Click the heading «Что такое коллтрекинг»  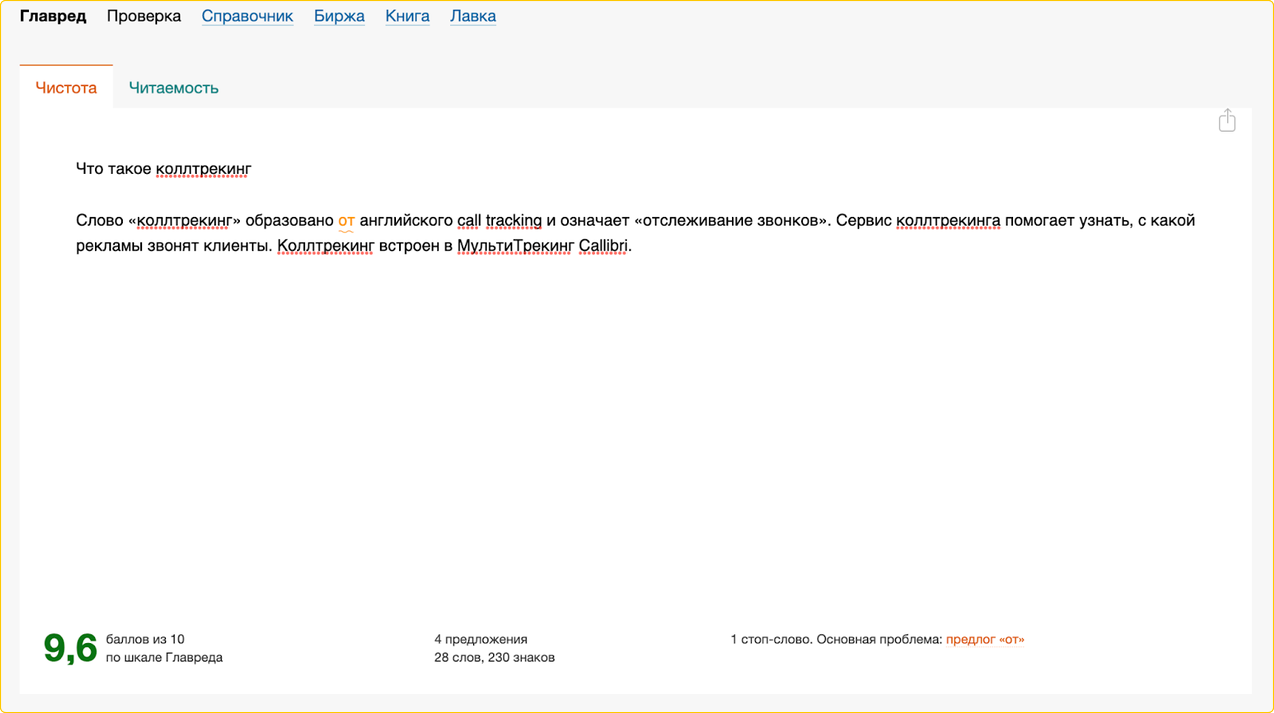coord(163,168)
